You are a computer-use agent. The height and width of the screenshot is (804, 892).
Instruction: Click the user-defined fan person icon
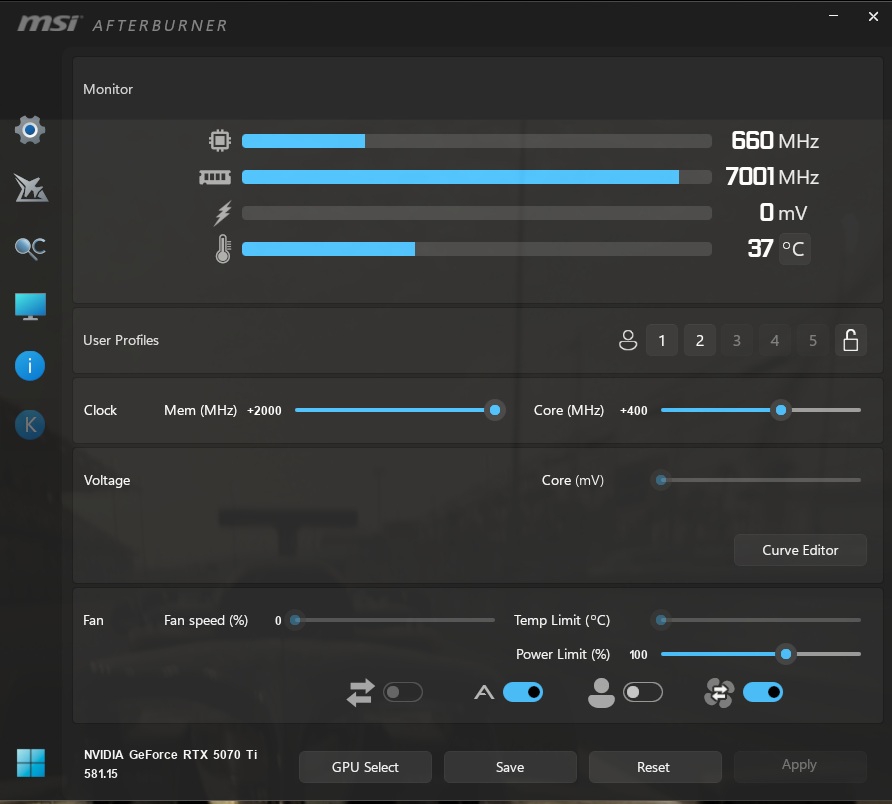pos(601,692)
